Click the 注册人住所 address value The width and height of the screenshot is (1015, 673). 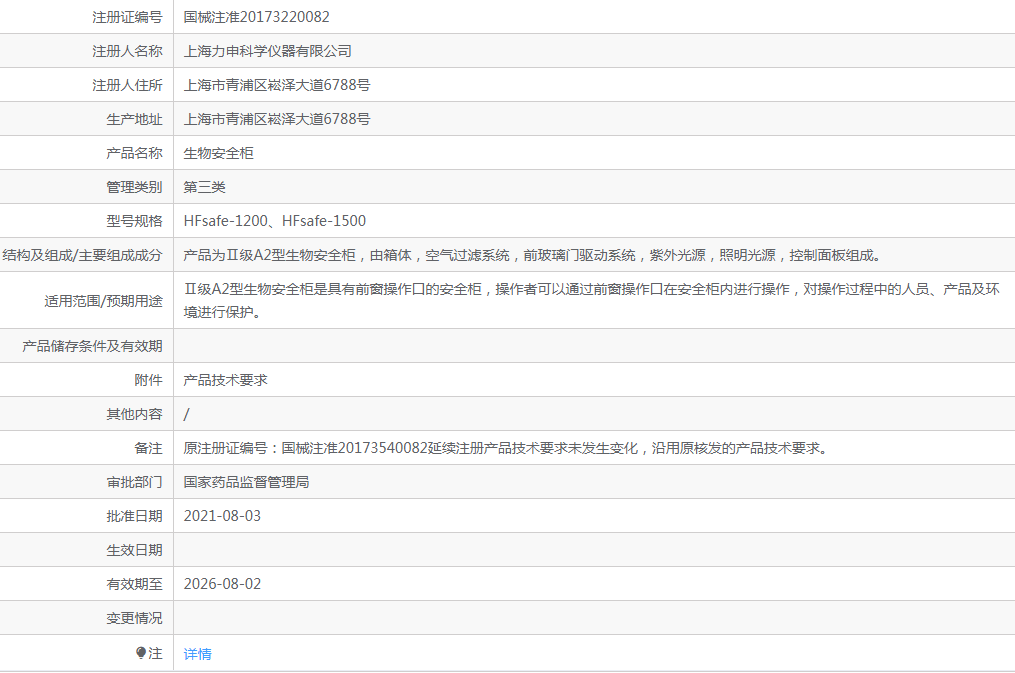click(x=277, y=85)
